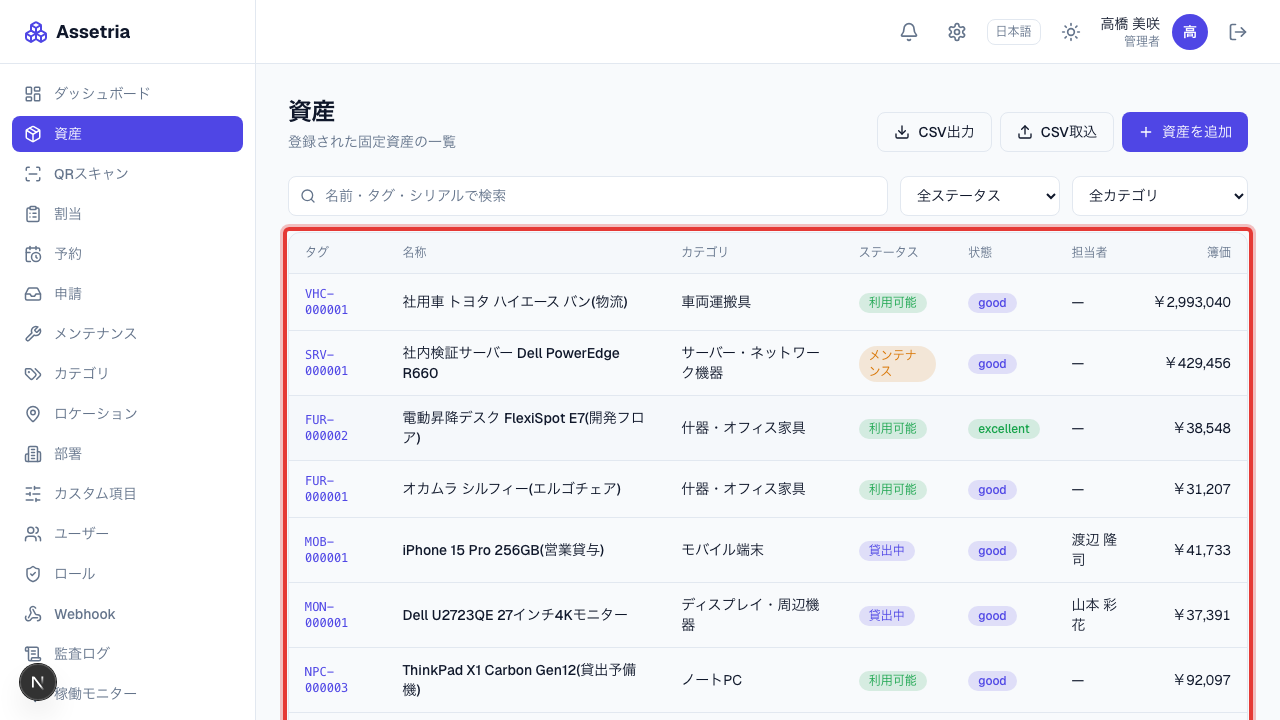
Task: Click ThinkPad X1 Carbon Gen12 name
Action: pyautogui.click(x=519, y=680)
